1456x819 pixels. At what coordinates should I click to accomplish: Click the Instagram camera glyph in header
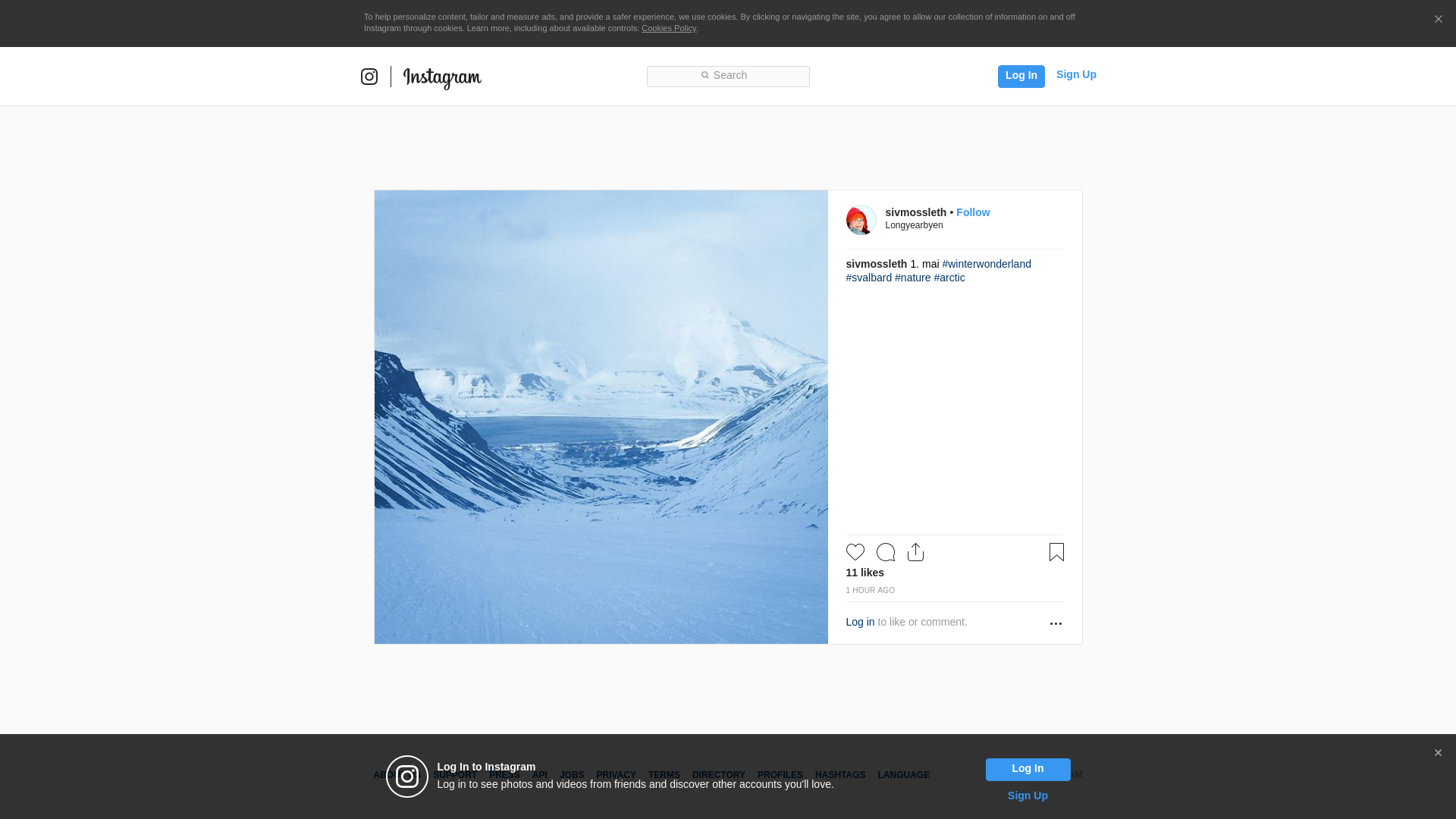tap(369, 77)
